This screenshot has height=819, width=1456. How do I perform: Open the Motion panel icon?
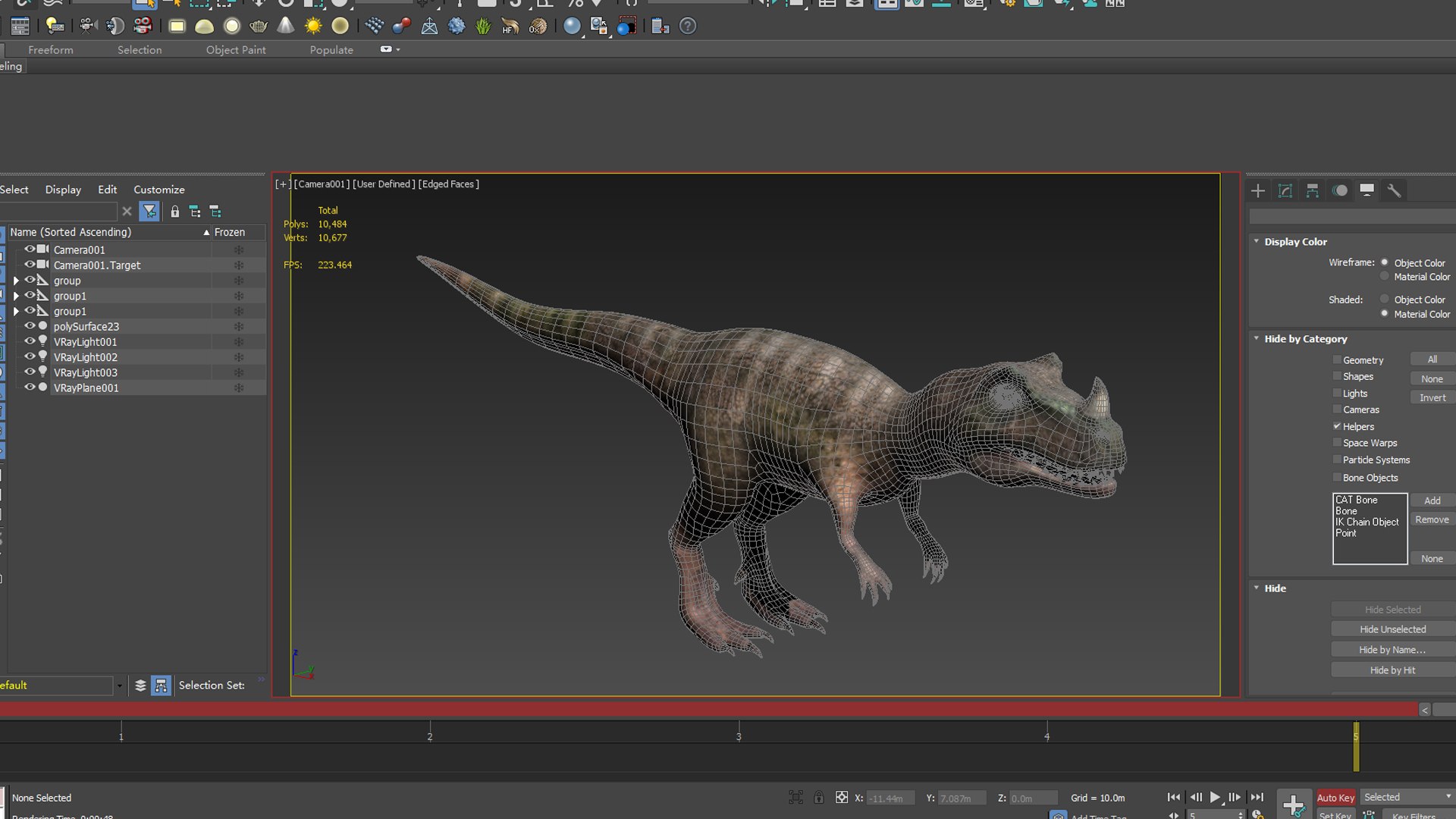click(x=1340, y=191)
